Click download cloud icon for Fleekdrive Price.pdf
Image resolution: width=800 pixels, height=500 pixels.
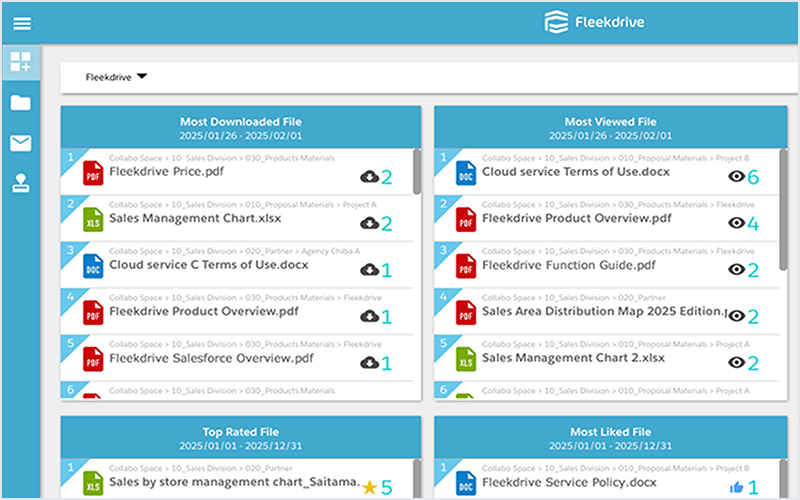point(369,177)
